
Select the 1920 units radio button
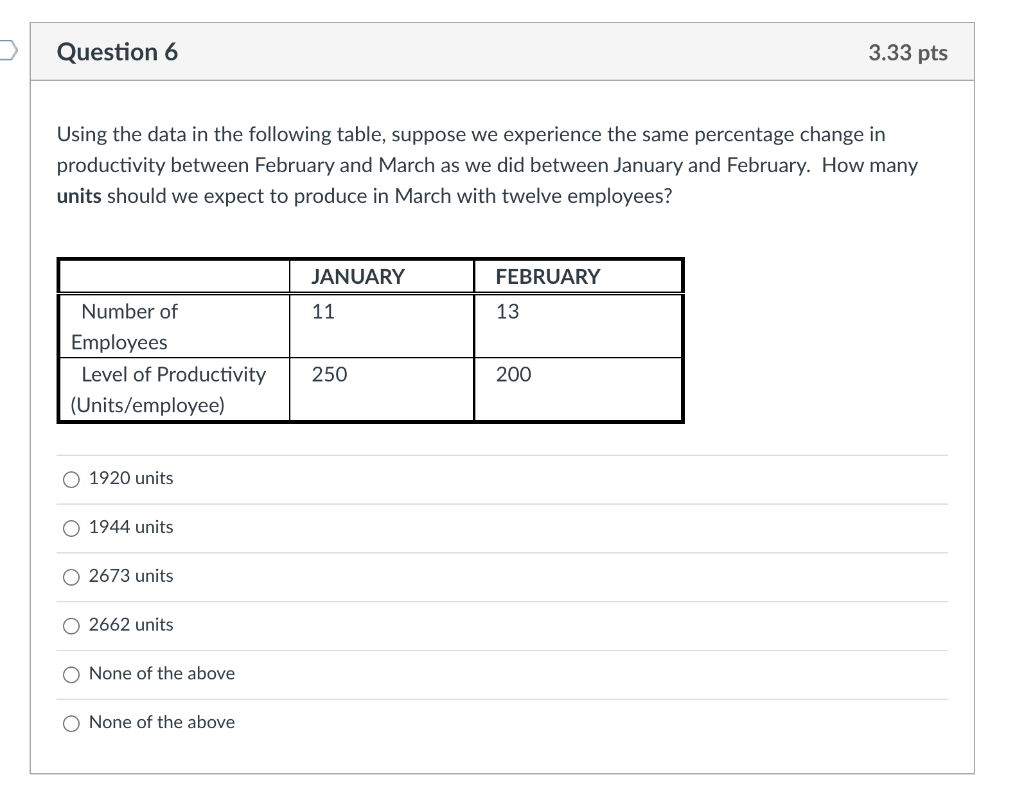pos(71,479)
